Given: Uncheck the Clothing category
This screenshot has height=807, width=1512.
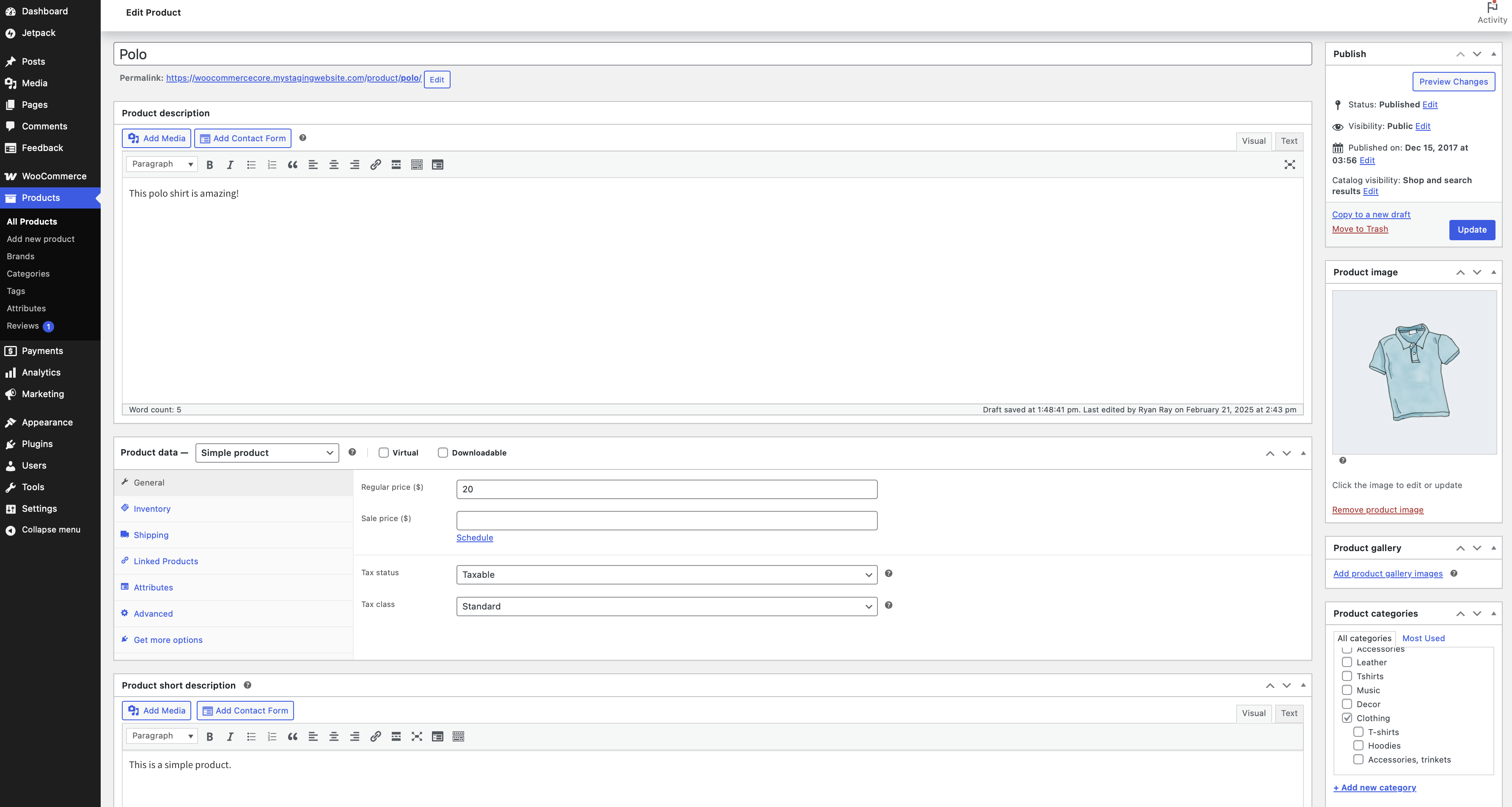Looking at the screenshot, I should [1347, 718].
